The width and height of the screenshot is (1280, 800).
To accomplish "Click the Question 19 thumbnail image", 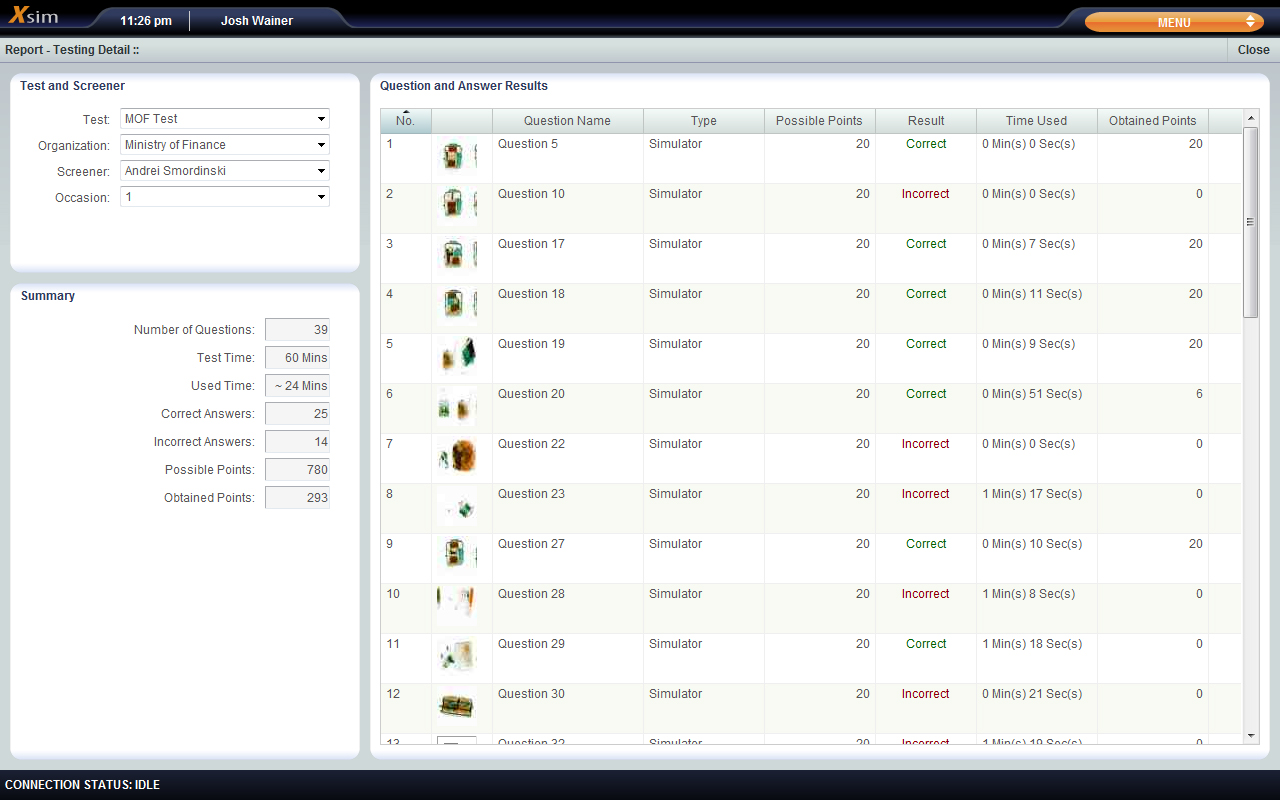I will (x=458, y=357).
